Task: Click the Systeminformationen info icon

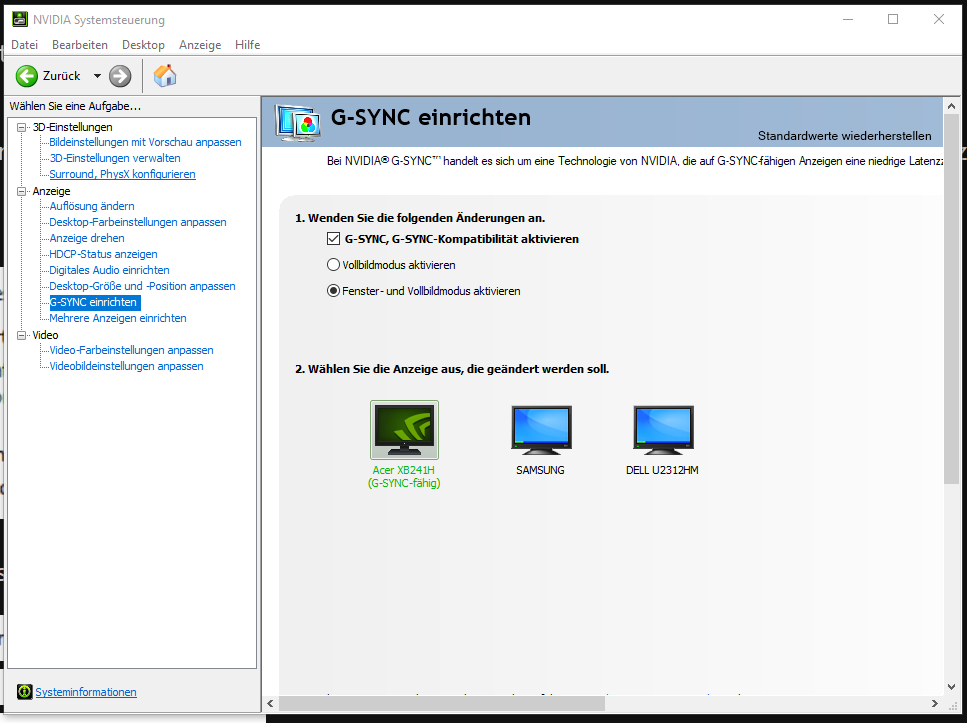Action: point(25,692)
